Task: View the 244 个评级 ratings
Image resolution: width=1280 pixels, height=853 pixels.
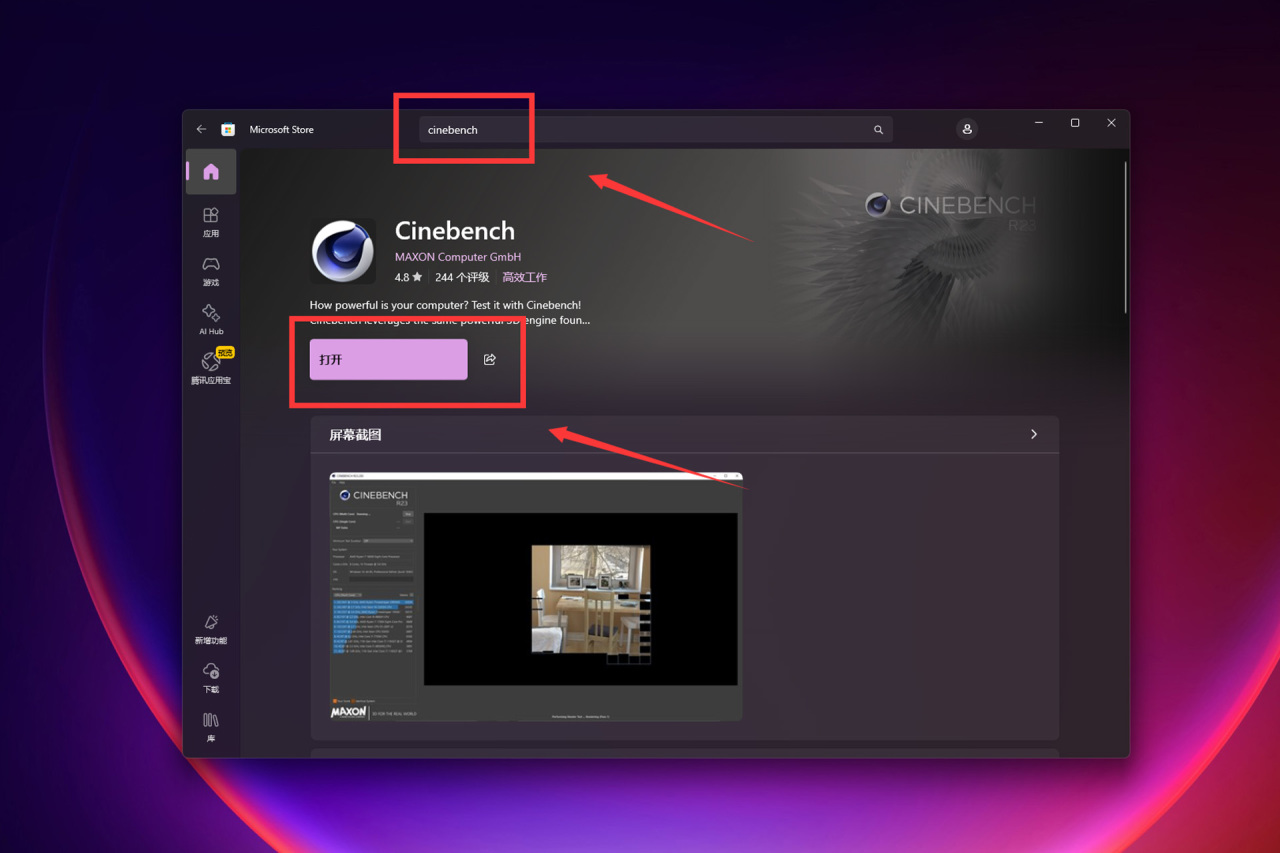Action: (462, 277)
